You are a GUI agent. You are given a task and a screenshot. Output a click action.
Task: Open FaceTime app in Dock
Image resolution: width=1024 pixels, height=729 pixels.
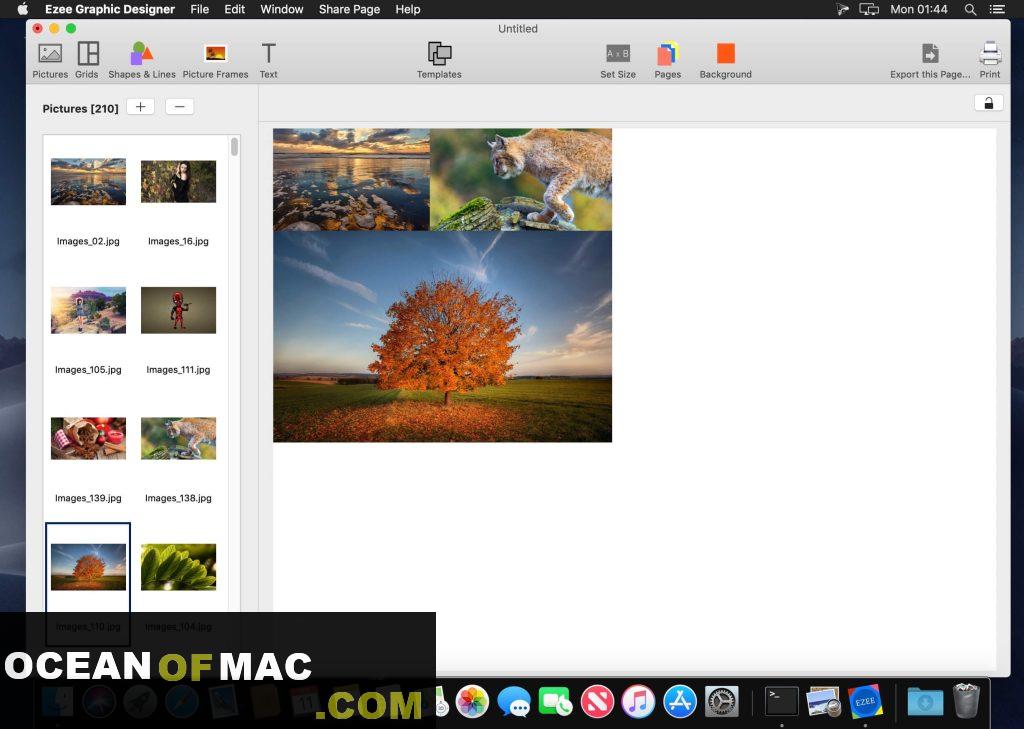(x=556, y=702)
